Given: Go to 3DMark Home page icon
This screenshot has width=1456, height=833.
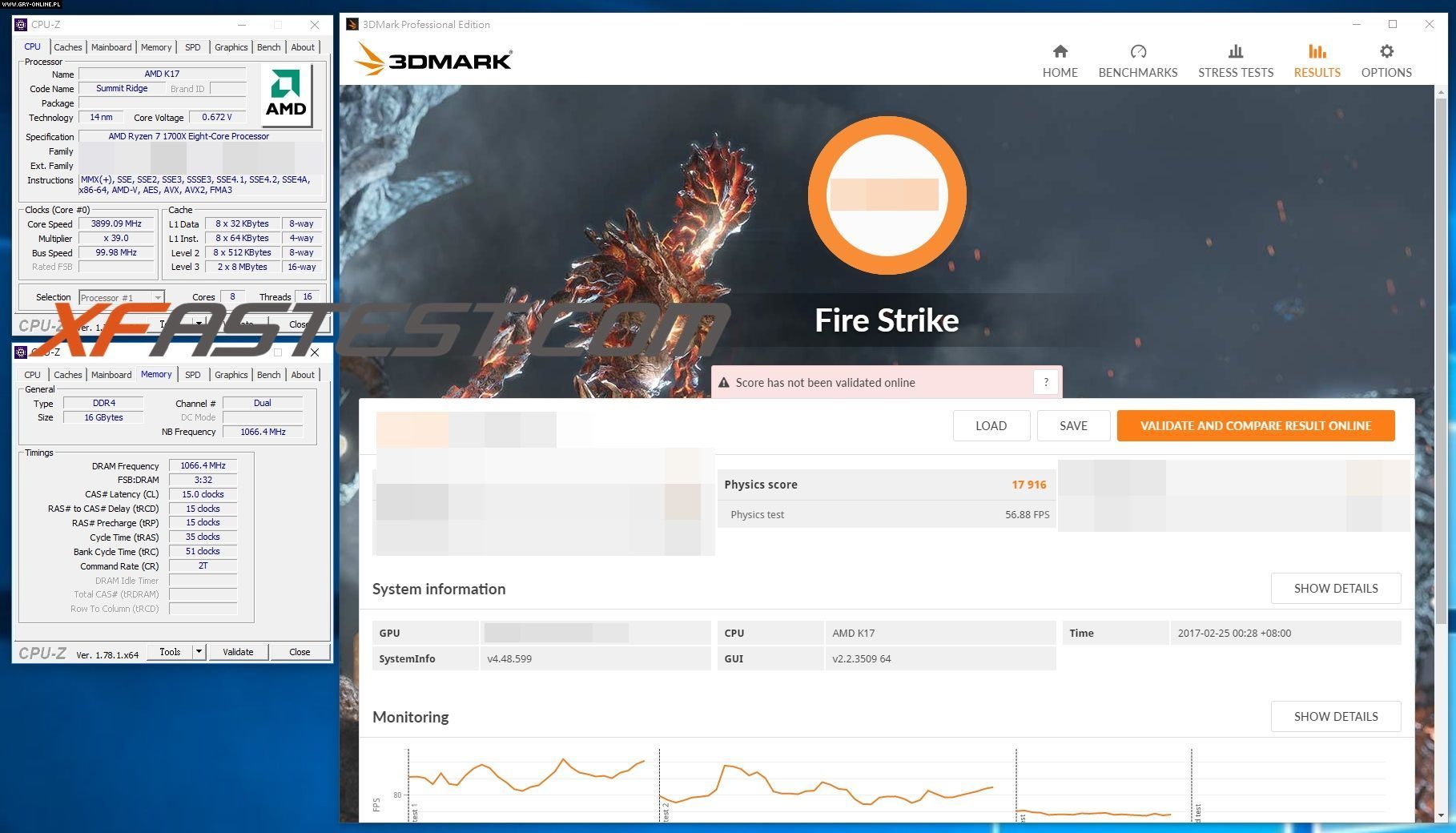Looking at the screenshot, I should (1060, 52).
